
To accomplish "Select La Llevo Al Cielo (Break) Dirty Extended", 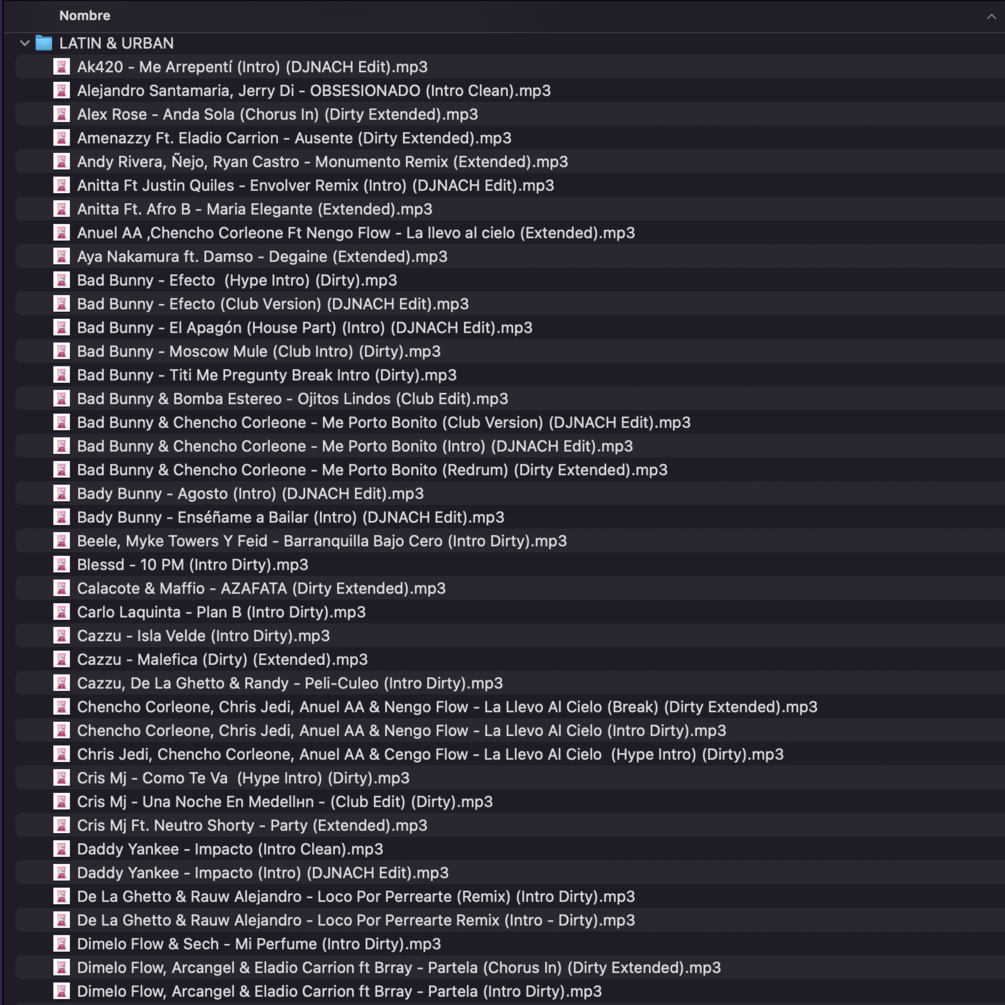I will pos(447,707).
